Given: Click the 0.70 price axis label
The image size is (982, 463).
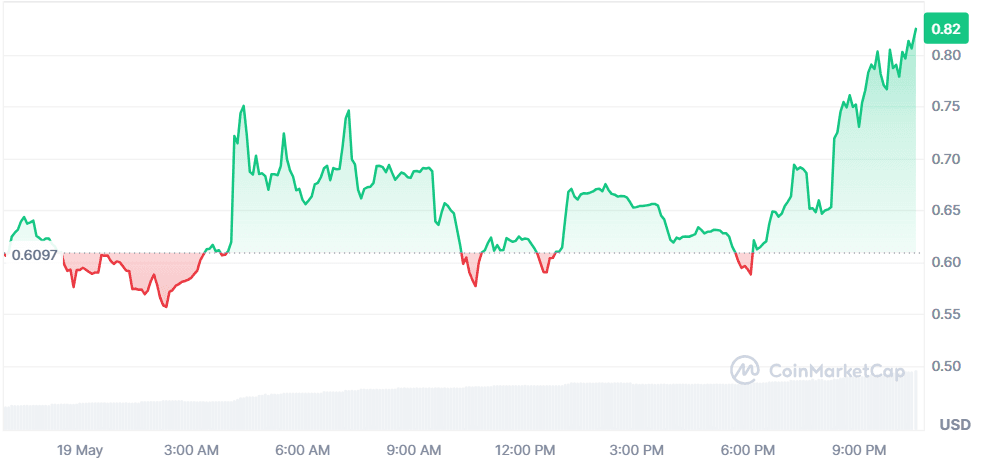Looking at the screenshot, I should [x=946, y=159].
